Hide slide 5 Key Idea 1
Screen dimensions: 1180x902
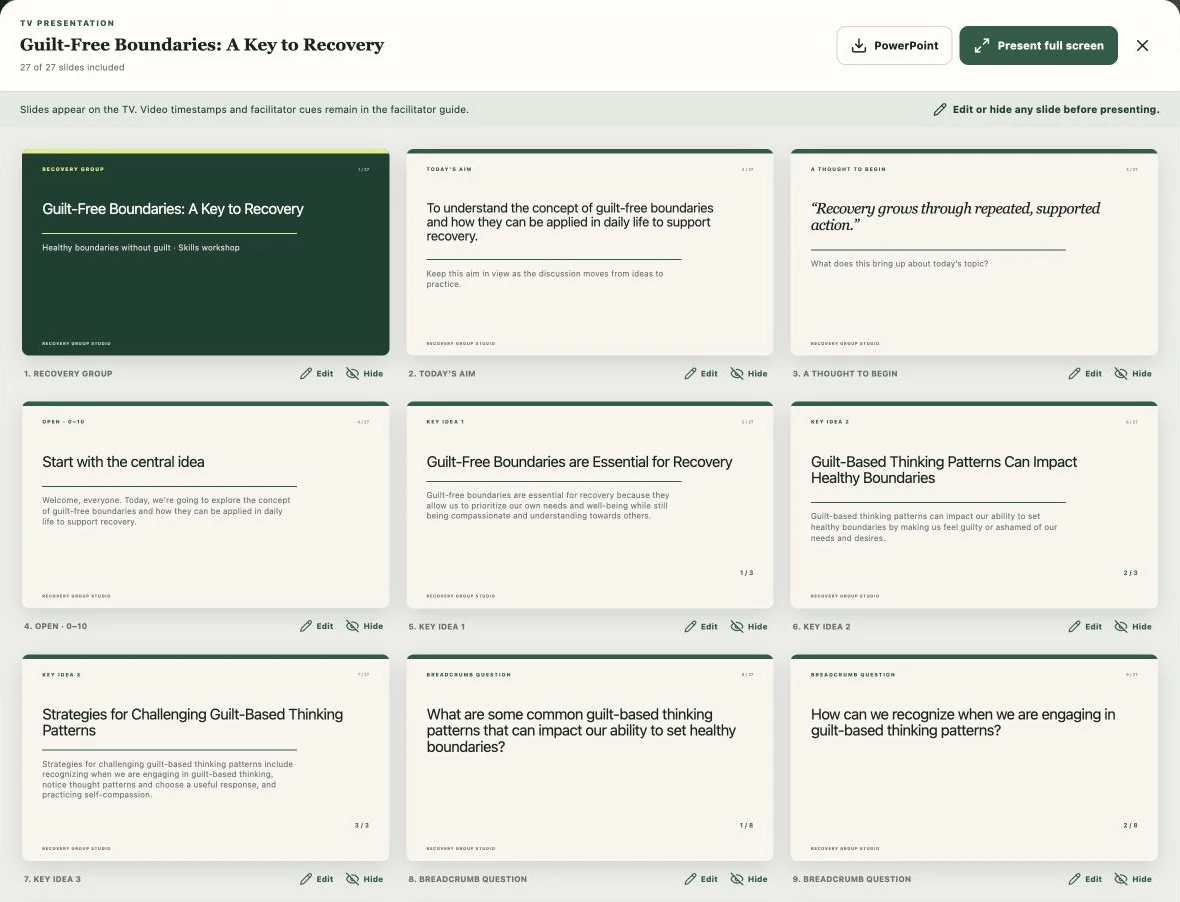pyautogui.click(x=750, y=626)
